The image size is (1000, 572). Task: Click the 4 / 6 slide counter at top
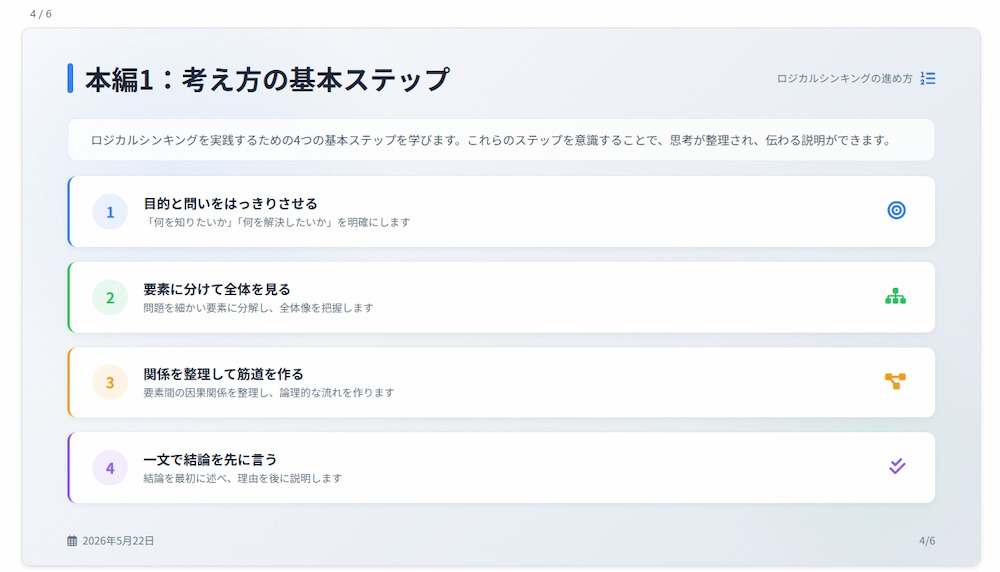[x=41, y=14]
